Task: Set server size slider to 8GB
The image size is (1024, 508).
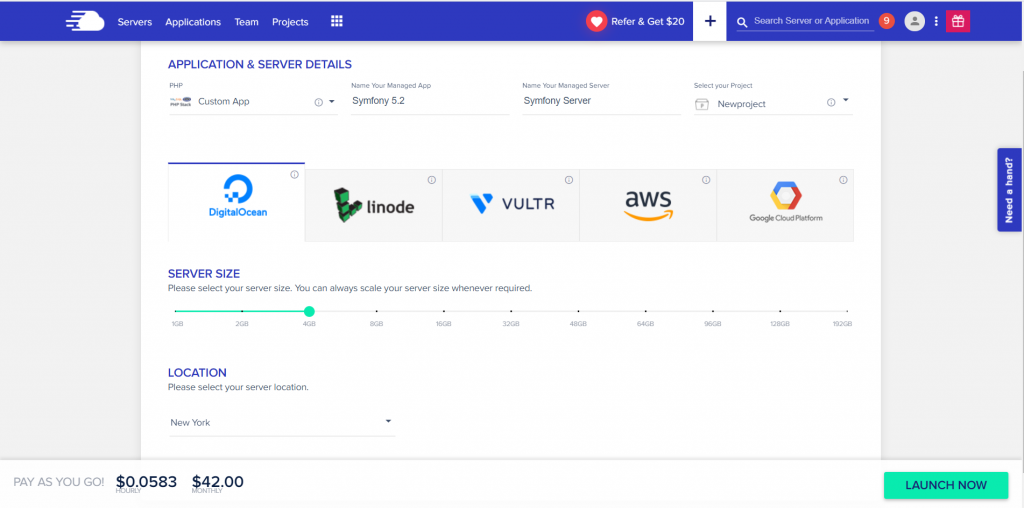Action: pos(376,312)
